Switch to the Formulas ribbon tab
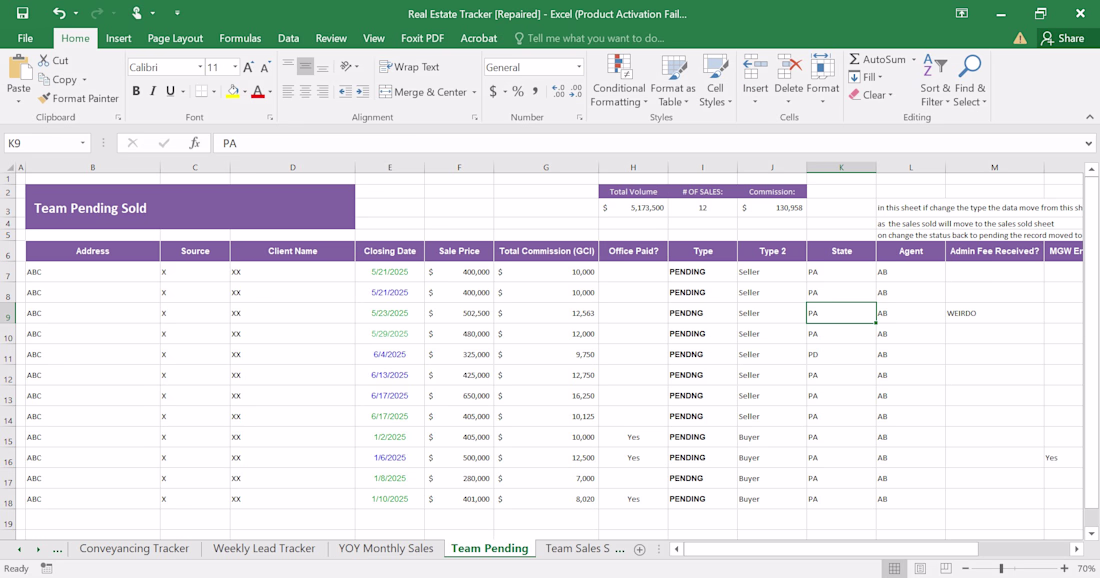Viewport: 1100px width, 578px height. coord(240,38)
